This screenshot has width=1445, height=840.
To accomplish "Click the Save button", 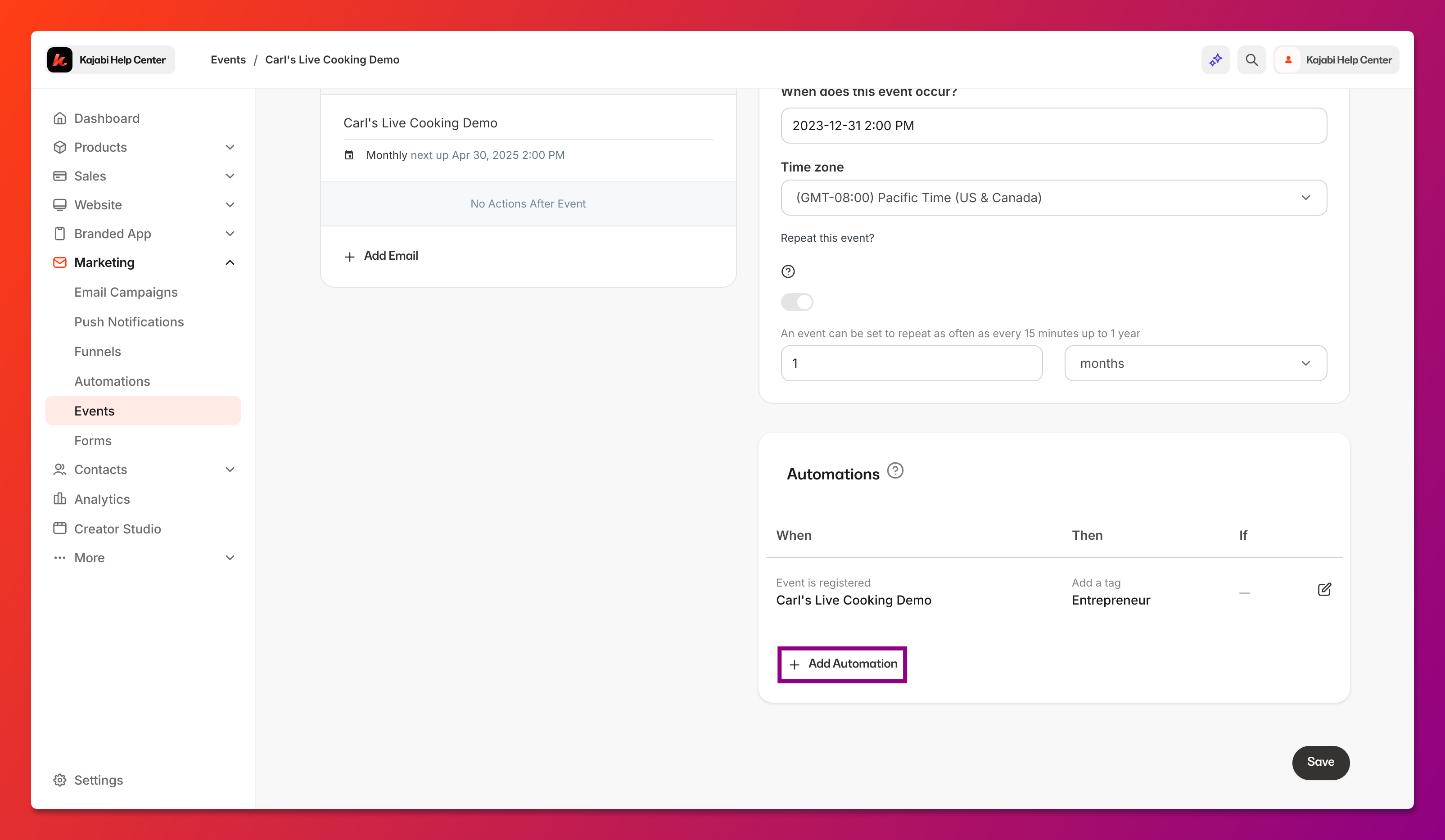I will tap(1321, 762).
